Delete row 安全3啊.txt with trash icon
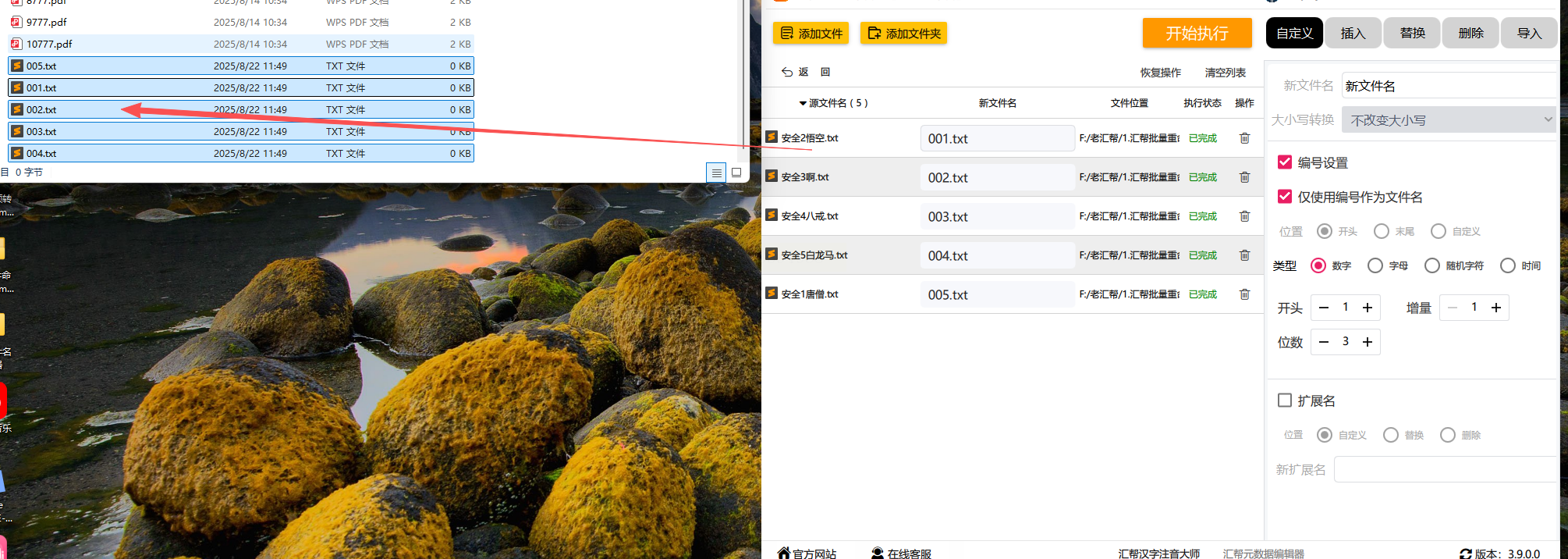 (x=1244, y=177)
